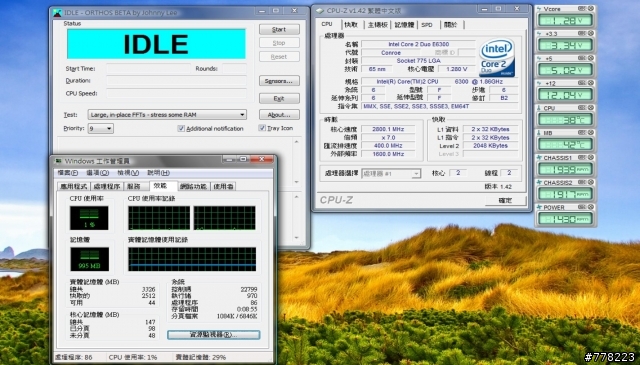Open the Test type dropdown in ORTHOS
The width and height of the screenshot is (640, 365).
pyautogui.click(x=167, y=115)
